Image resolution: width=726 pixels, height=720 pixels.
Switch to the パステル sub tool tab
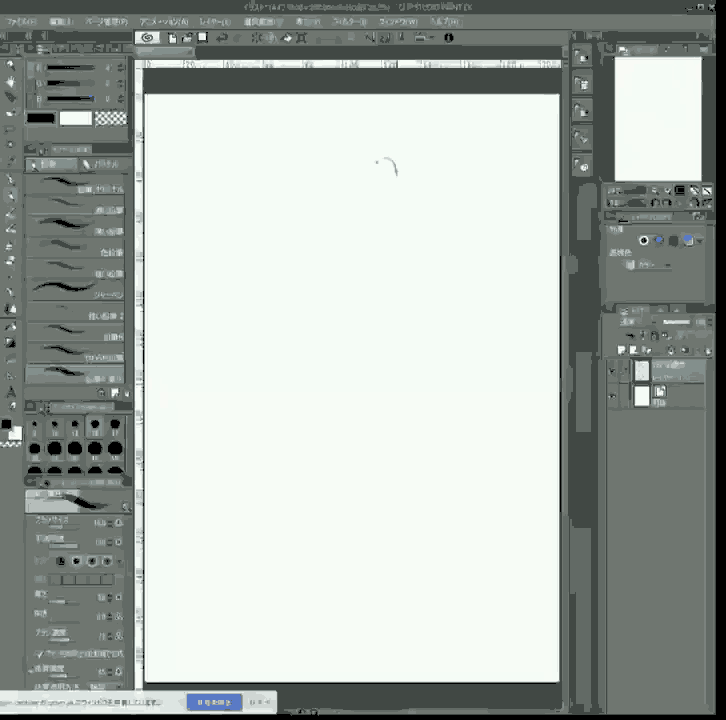pyautogui.click(x=101, y=164)
